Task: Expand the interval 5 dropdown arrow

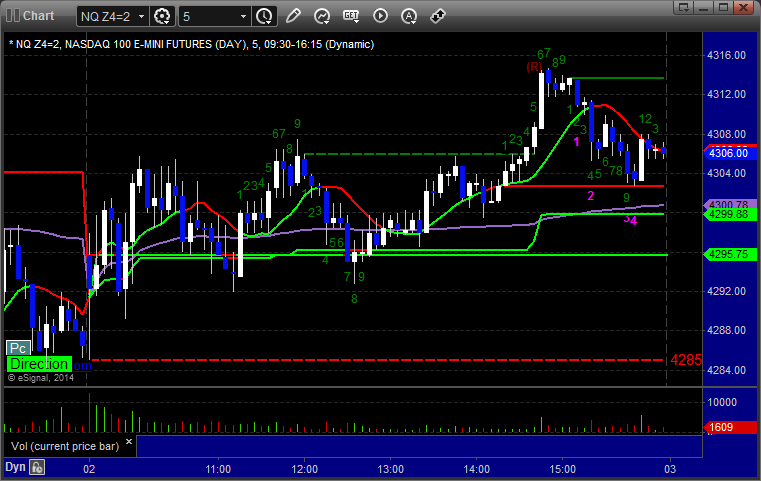Action: coord(244,17)
